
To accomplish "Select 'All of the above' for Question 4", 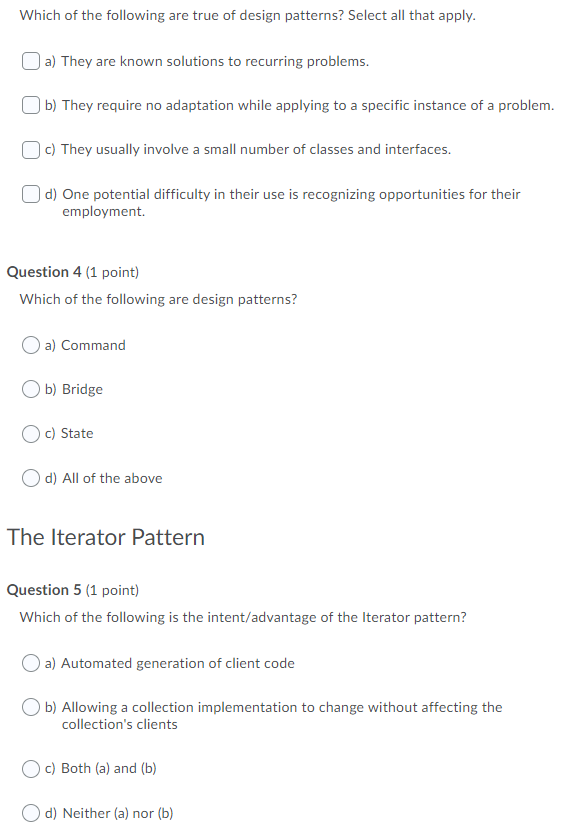I will coord(31,478).
